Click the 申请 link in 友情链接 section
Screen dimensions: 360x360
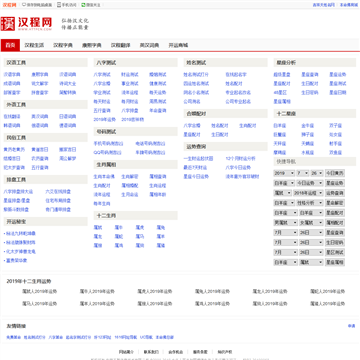point(352,326)
